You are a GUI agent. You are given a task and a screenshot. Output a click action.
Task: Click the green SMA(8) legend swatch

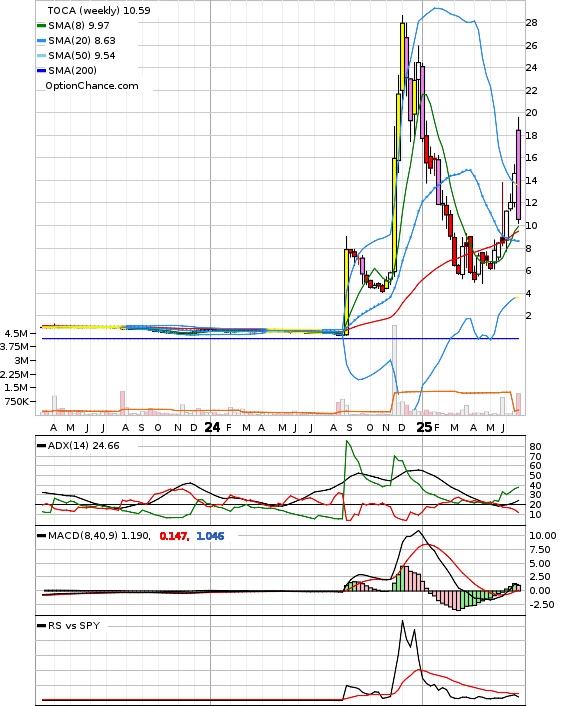[41, 26]
